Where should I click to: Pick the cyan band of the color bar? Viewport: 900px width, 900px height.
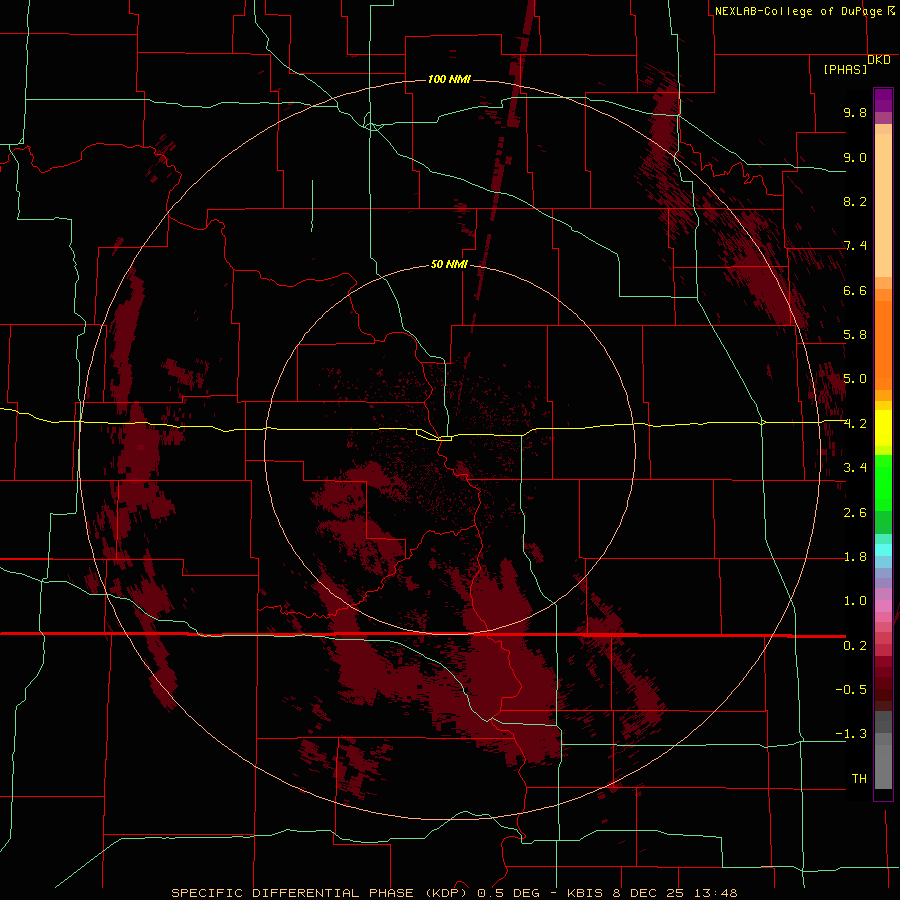tap(883, 549)
